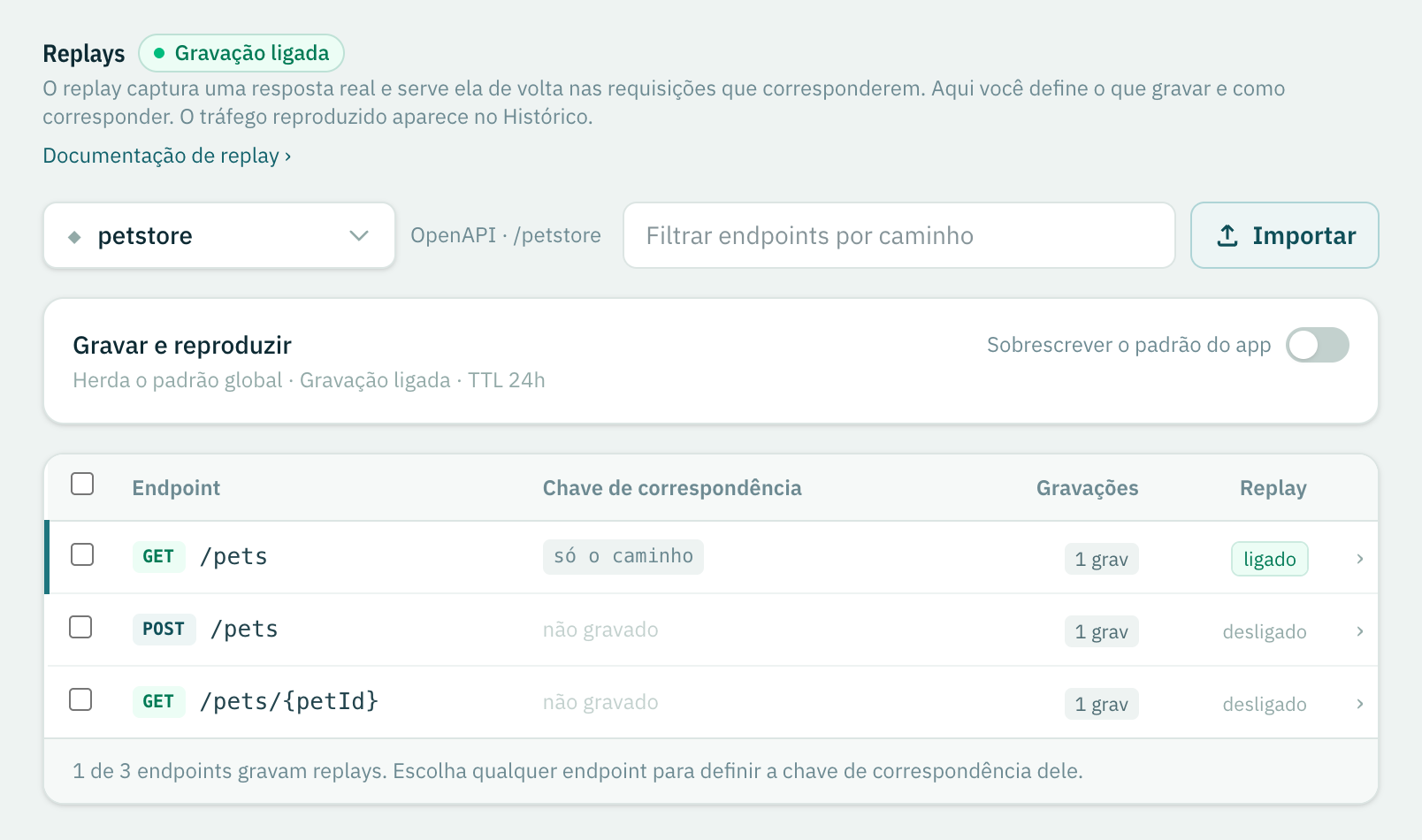Image resolution: width=1422 pixels, height=840 pixels.
Task: Click '1 grav' in the GET /pets/{petId} row
Action: 1102,704
